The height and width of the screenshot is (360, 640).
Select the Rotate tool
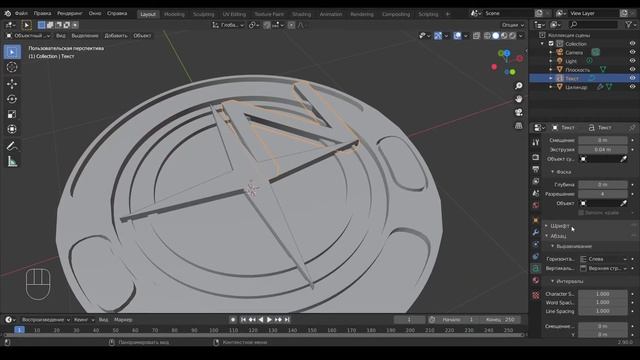pyautogui.click(x=12, y=99)
